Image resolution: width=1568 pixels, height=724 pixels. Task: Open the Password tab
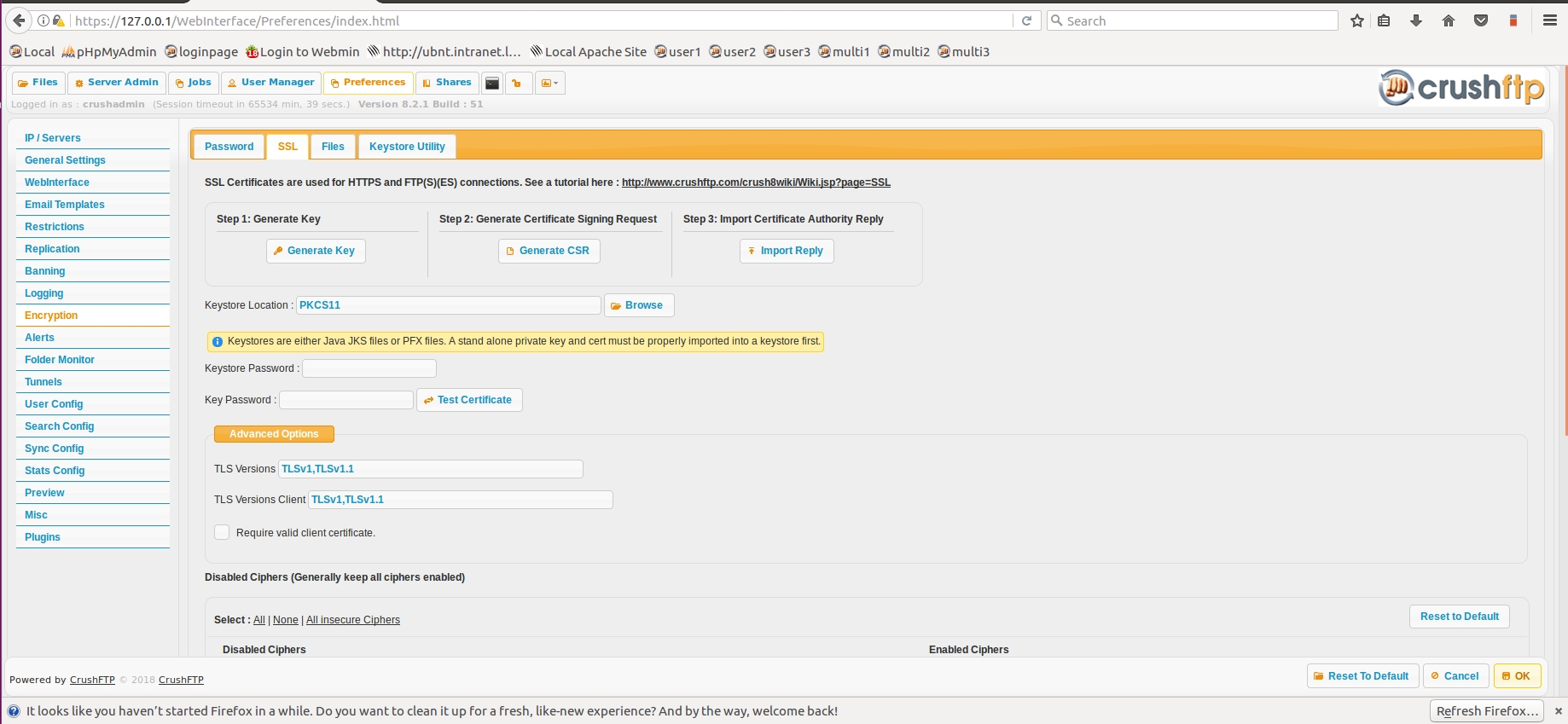click(229, 147)
